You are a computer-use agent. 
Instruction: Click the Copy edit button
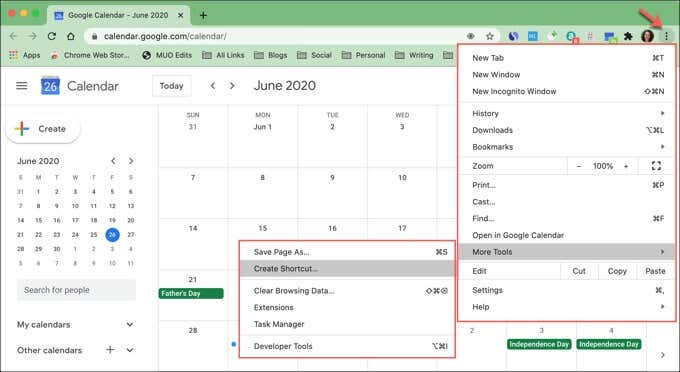(x=617, y=271)
